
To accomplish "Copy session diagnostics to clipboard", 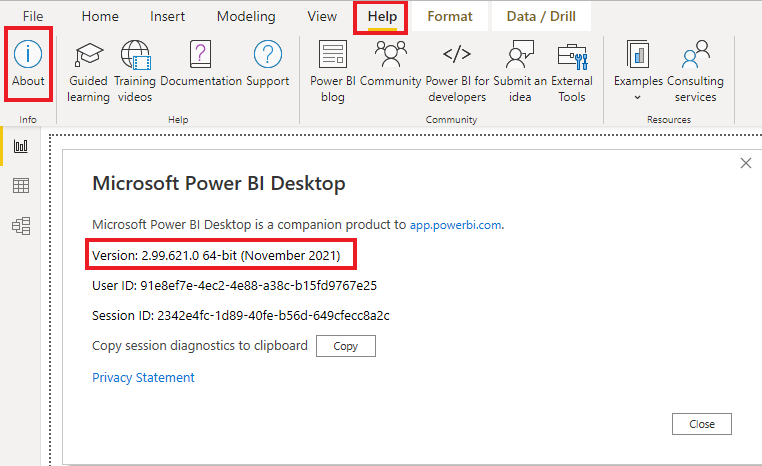I will (x=346, y=346).
